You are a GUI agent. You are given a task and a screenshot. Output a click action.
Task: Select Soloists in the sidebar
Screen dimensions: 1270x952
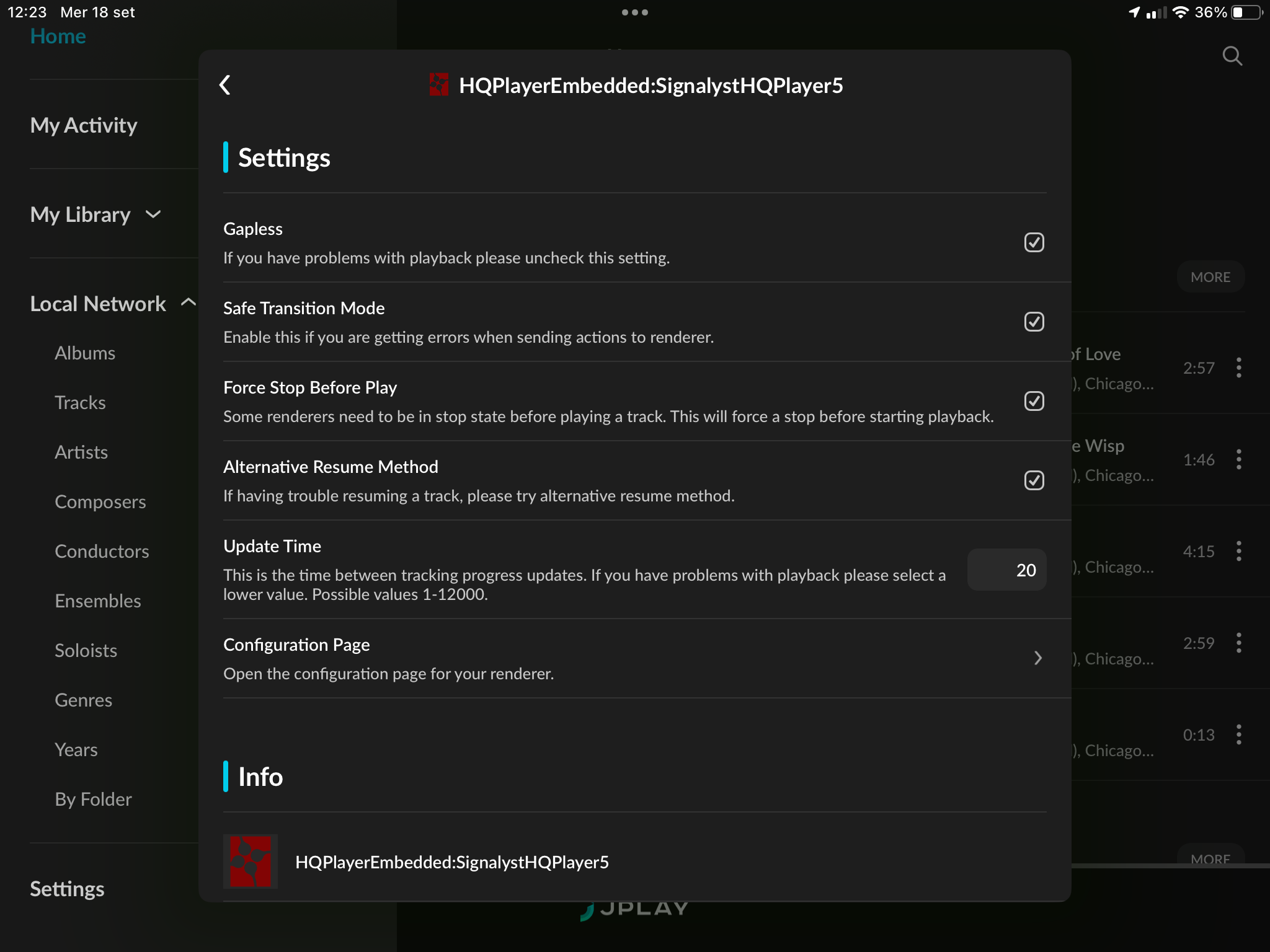[86, 650]
